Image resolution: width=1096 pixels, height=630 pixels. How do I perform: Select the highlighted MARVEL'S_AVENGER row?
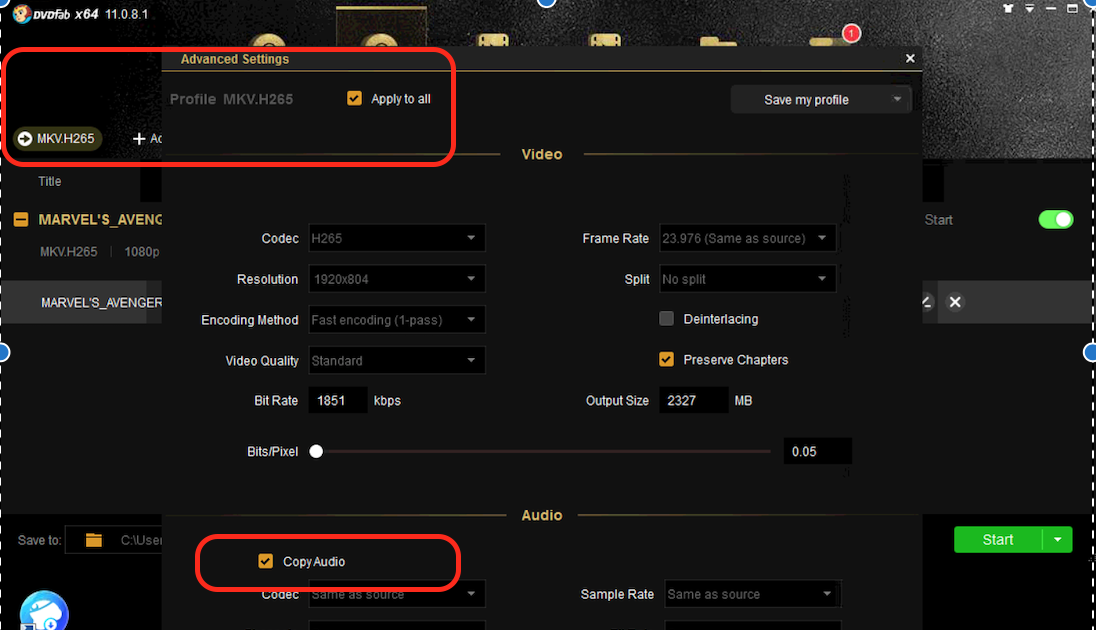tap(81, 302)
